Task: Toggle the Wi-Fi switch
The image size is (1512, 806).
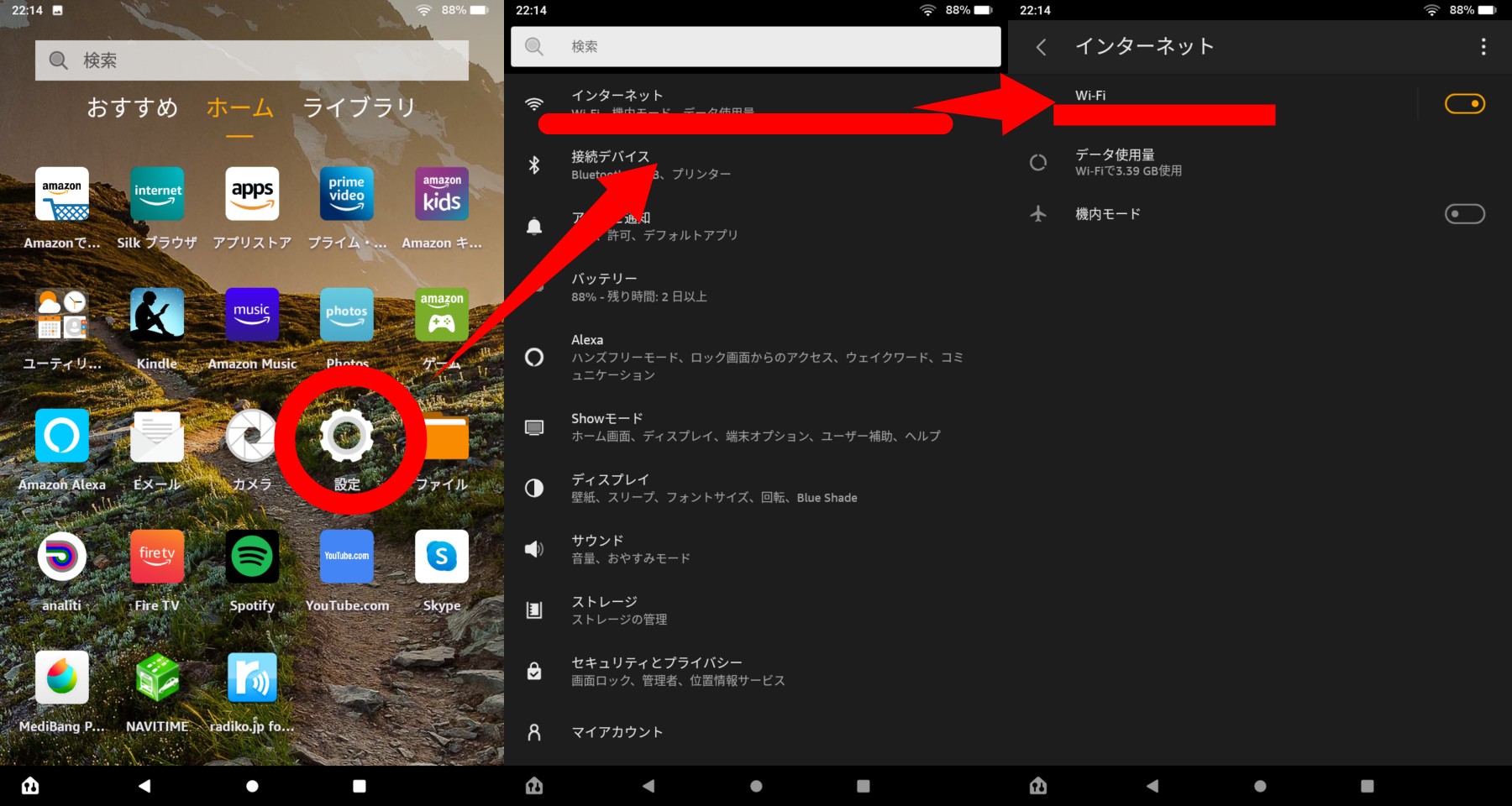Action: coord(1464,104)
